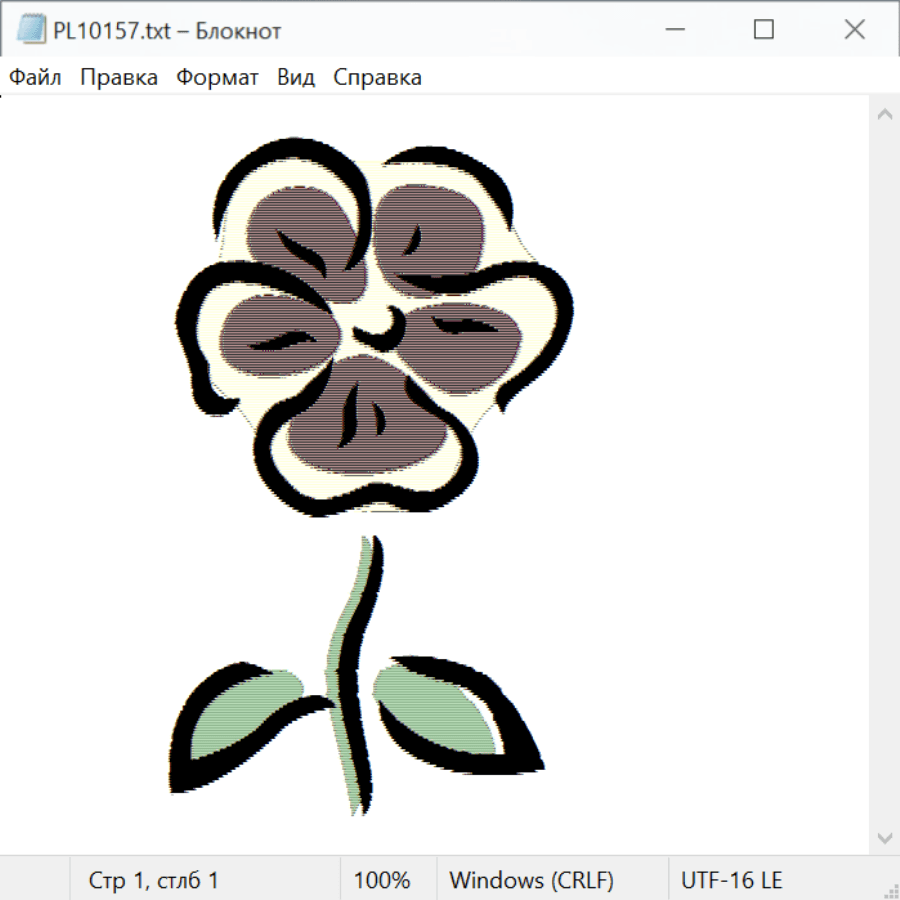The width and height of the screenshot is (900, 900).
Task: Open the Формат menu
Action: tap(217, 77)
